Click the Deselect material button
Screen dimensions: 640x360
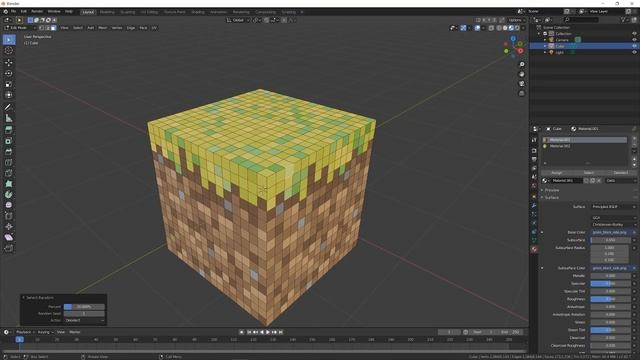(621, 173)
